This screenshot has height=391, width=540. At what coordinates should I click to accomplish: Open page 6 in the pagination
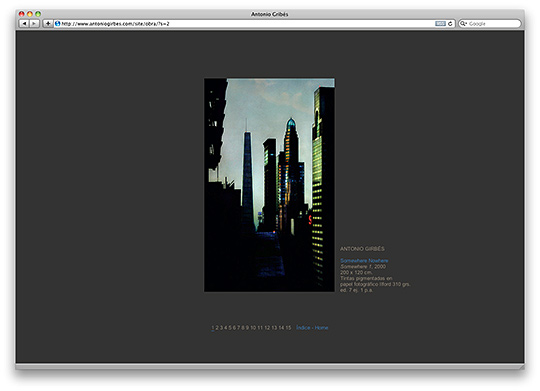pos(234,328)
